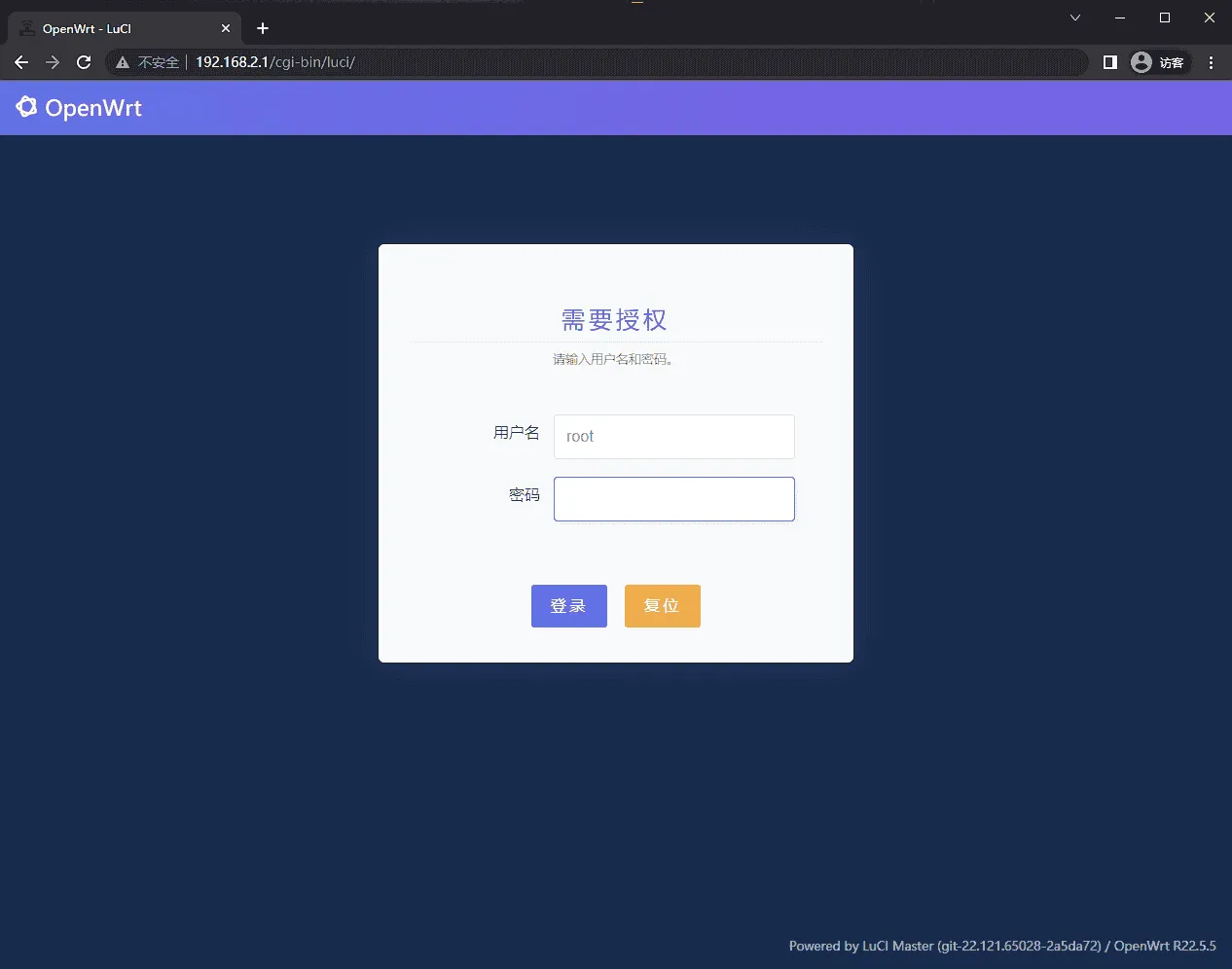
Task: Open a new tab with plus button
Action: [x=263, y=28]
